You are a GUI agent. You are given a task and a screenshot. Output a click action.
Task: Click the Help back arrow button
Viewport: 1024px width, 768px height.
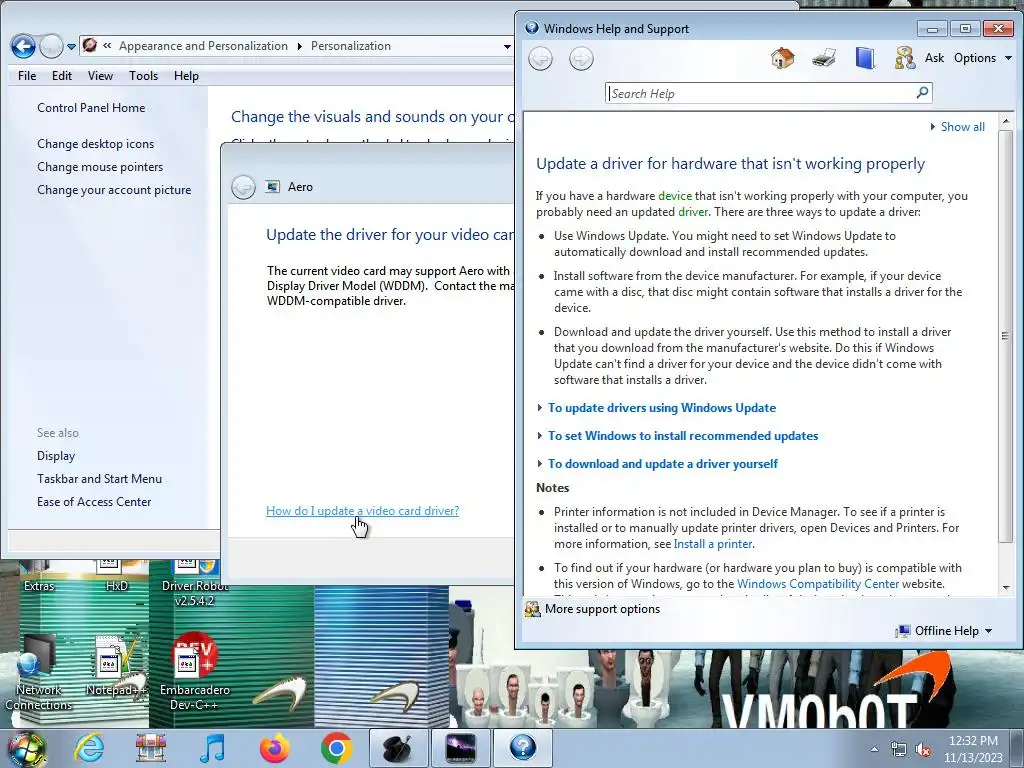540,59
